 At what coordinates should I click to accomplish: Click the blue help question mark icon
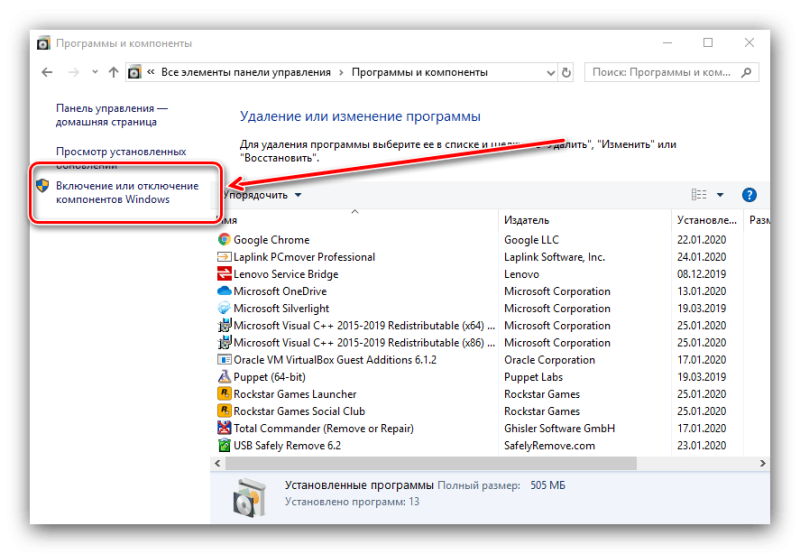[749, 195]
